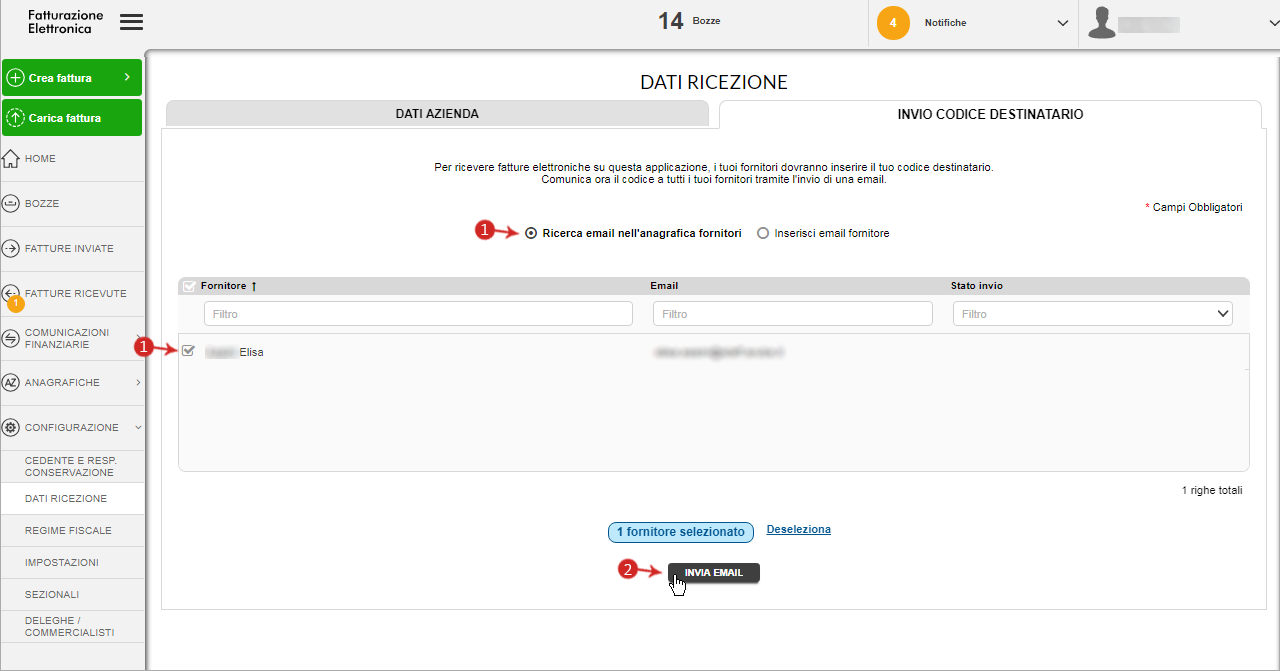Click the '1 righe totali' text
Image resolution: width=1280 pixels, height=671 pixels.
(1212, 491)
